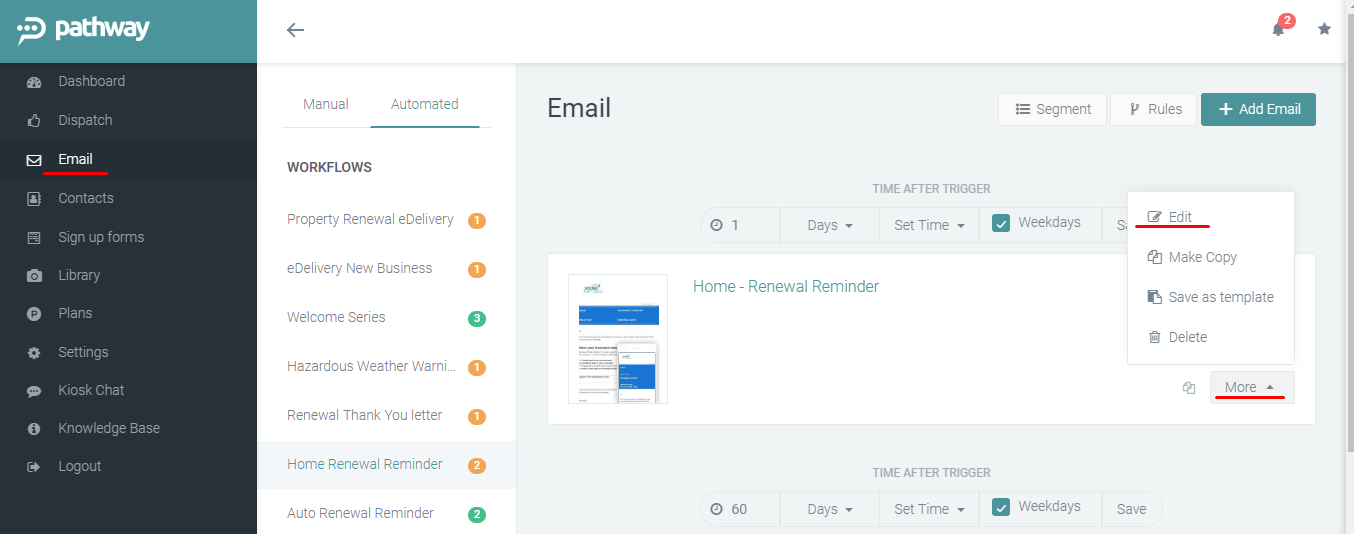This screenshot has width=1354, height=534.
Task: Switch to the Manual tab
Action: [326, 104]
